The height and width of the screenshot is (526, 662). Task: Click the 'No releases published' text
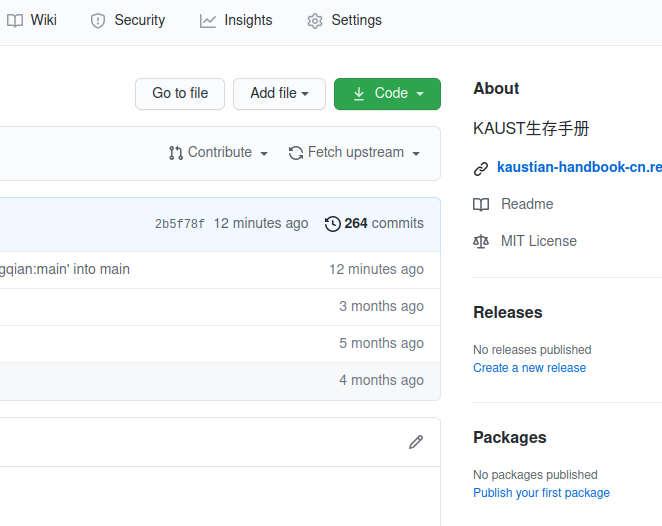pyautogui.click(x=532, y=350)
